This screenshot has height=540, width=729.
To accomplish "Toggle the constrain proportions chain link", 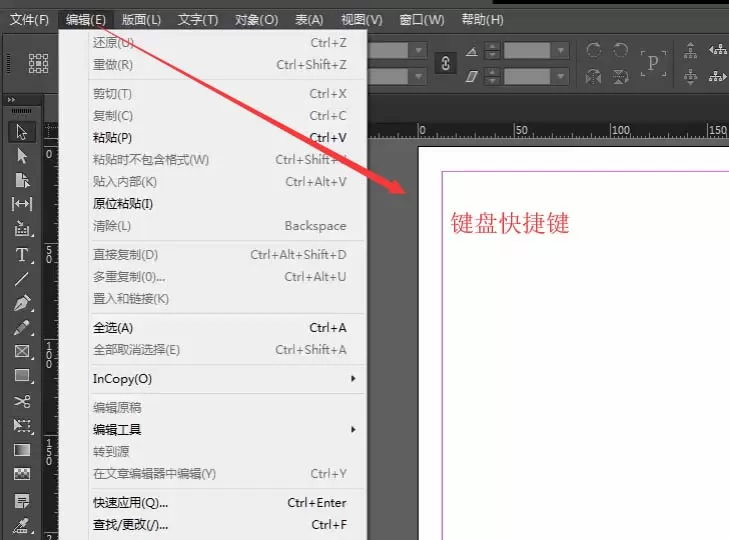I will coord(445,63).
